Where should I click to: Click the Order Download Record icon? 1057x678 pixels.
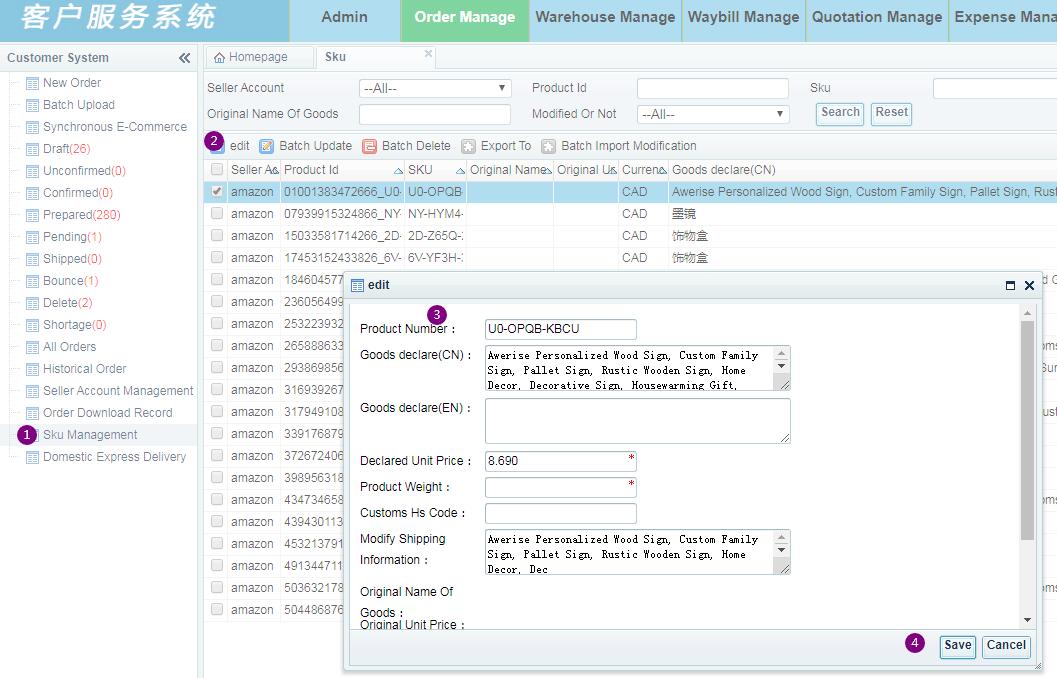32,413
